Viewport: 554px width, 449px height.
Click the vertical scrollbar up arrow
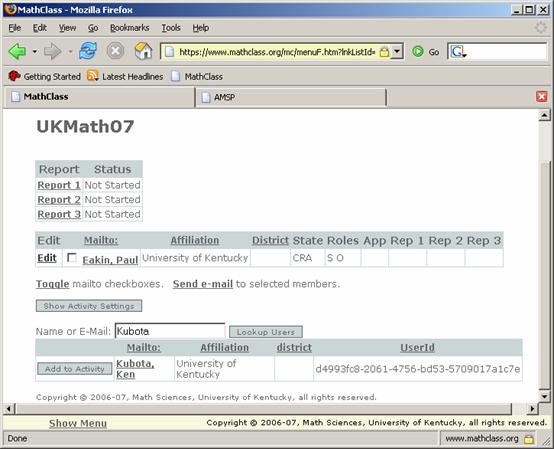[x=544, y=115]
